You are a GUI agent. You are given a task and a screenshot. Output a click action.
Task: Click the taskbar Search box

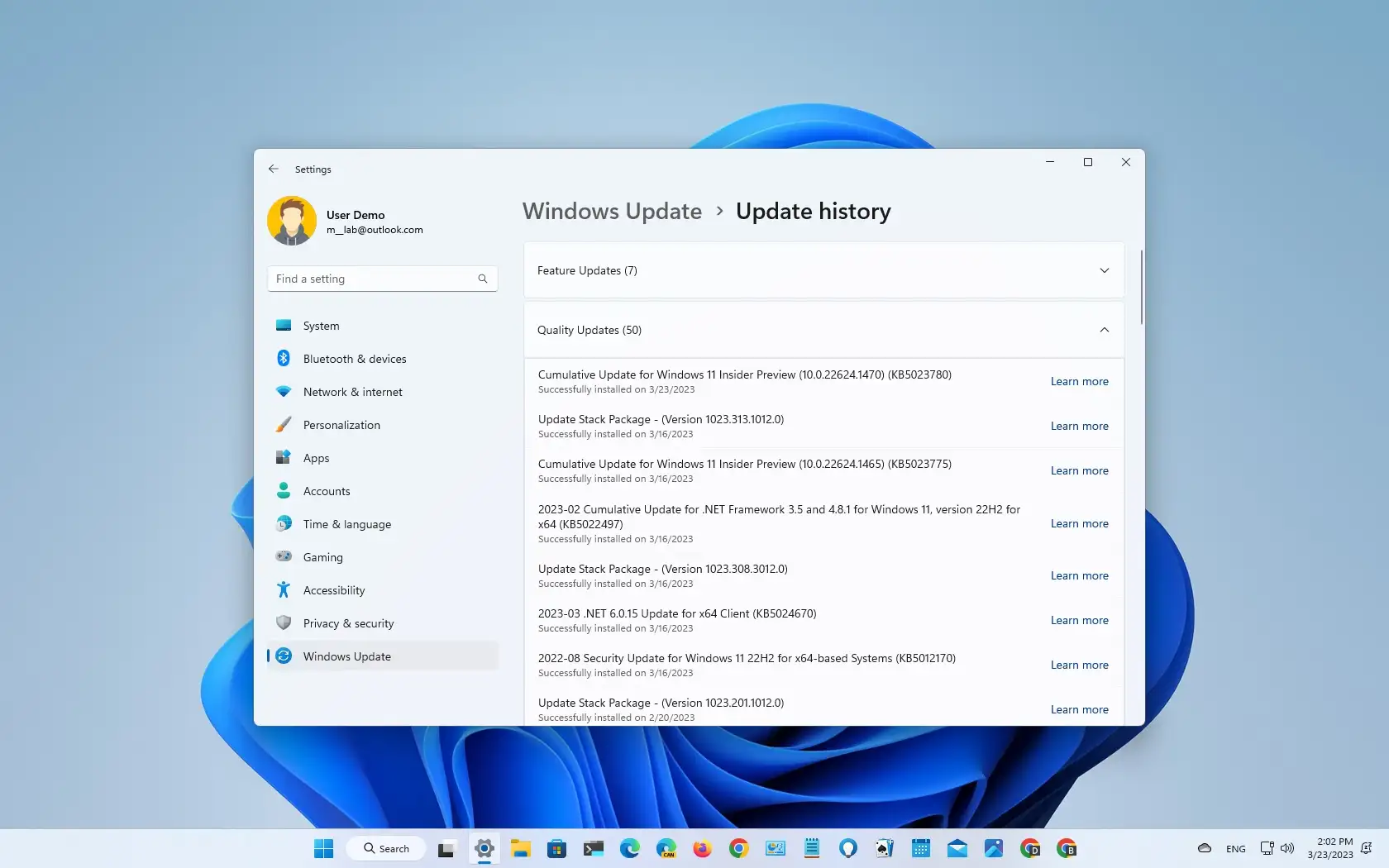tap(386, 848)
